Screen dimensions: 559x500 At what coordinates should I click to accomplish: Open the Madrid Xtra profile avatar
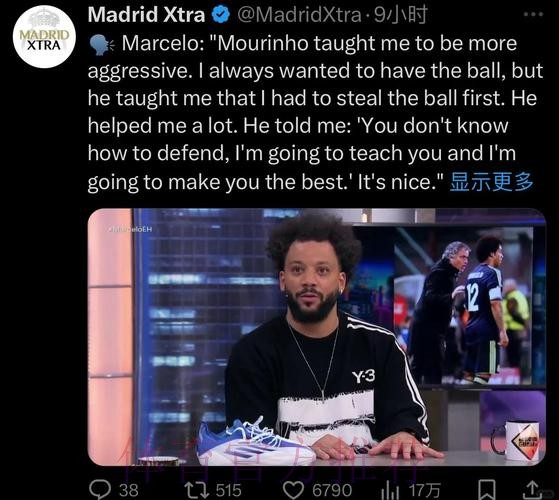(x=44, y=37)
